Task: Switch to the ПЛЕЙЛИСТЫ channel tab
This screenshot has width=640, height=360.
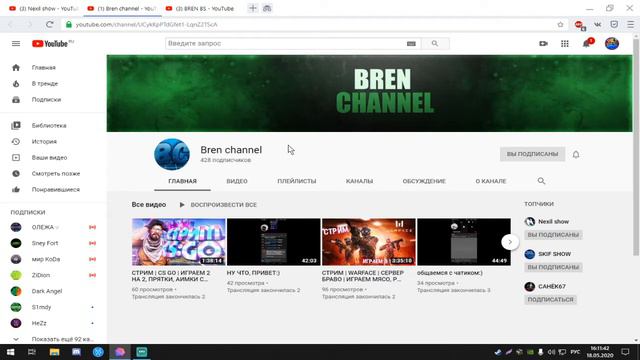Action: pyautogui.click(x=297, y=181)
